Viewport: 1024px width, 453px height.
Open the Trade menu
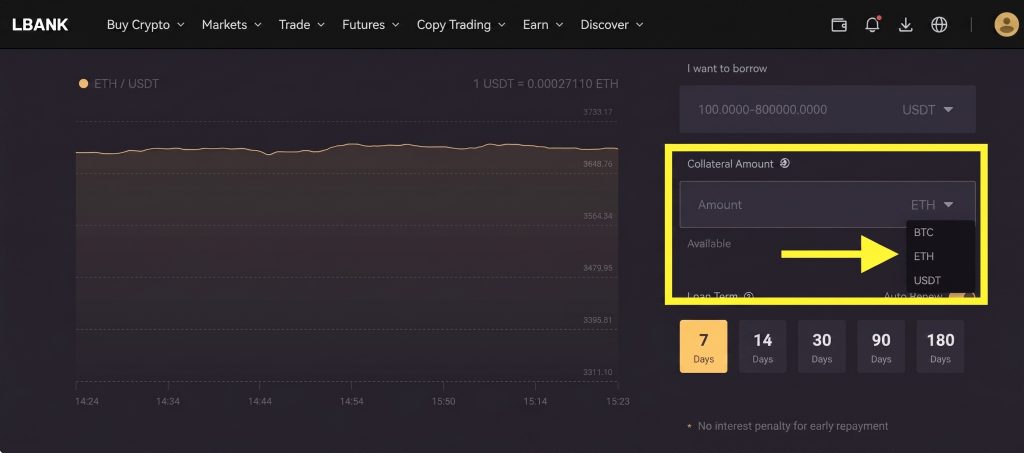302,25
